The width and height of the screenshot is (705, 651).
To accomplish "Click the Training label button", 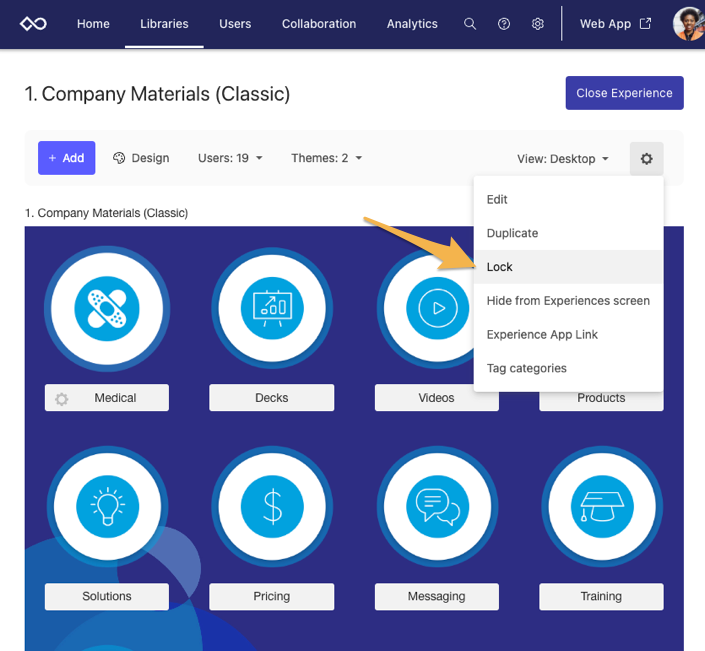I will 601,597.
